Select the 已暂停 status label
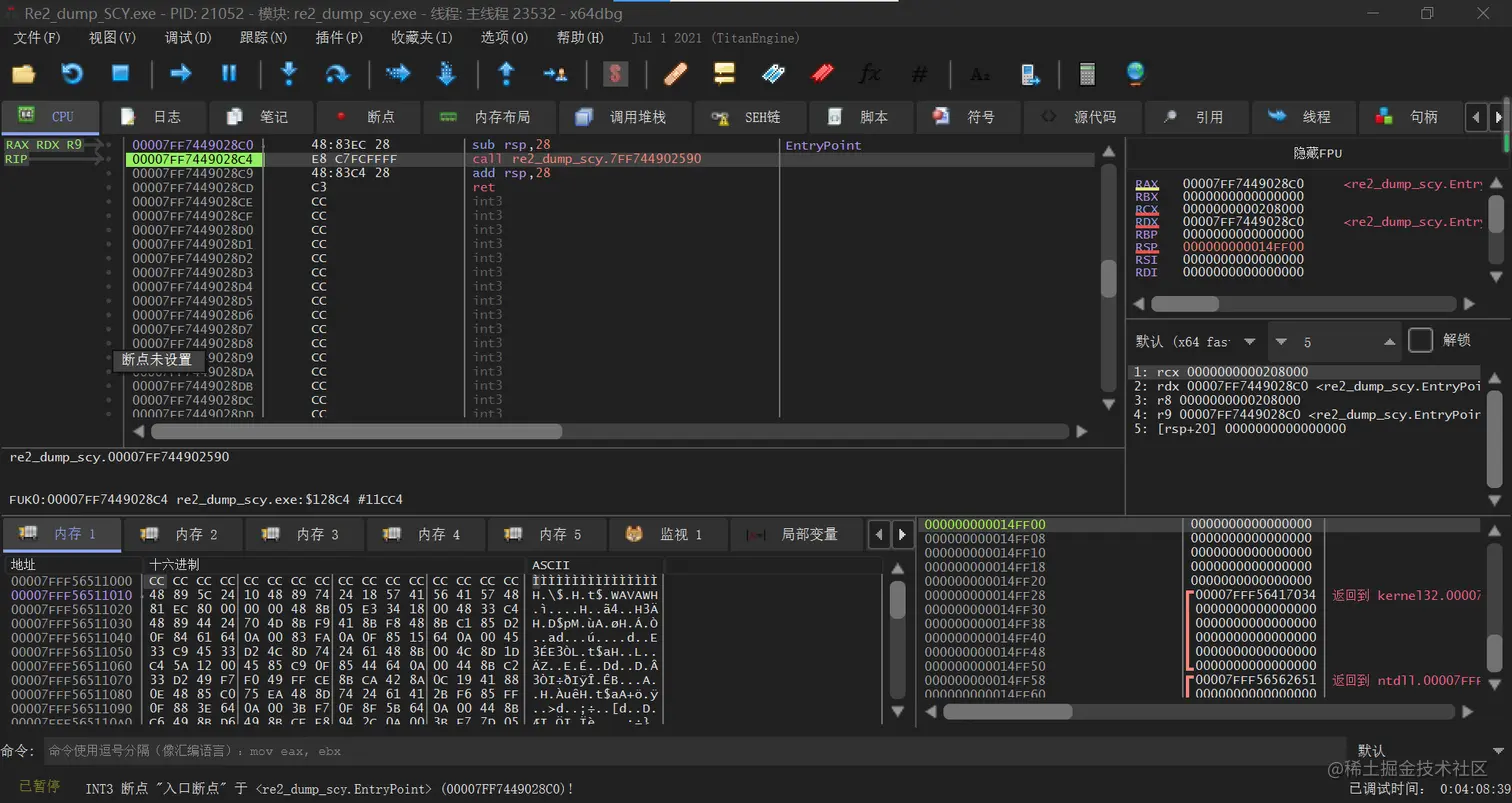The width and height of the screenshot is (1512, 803). (40, 786)
